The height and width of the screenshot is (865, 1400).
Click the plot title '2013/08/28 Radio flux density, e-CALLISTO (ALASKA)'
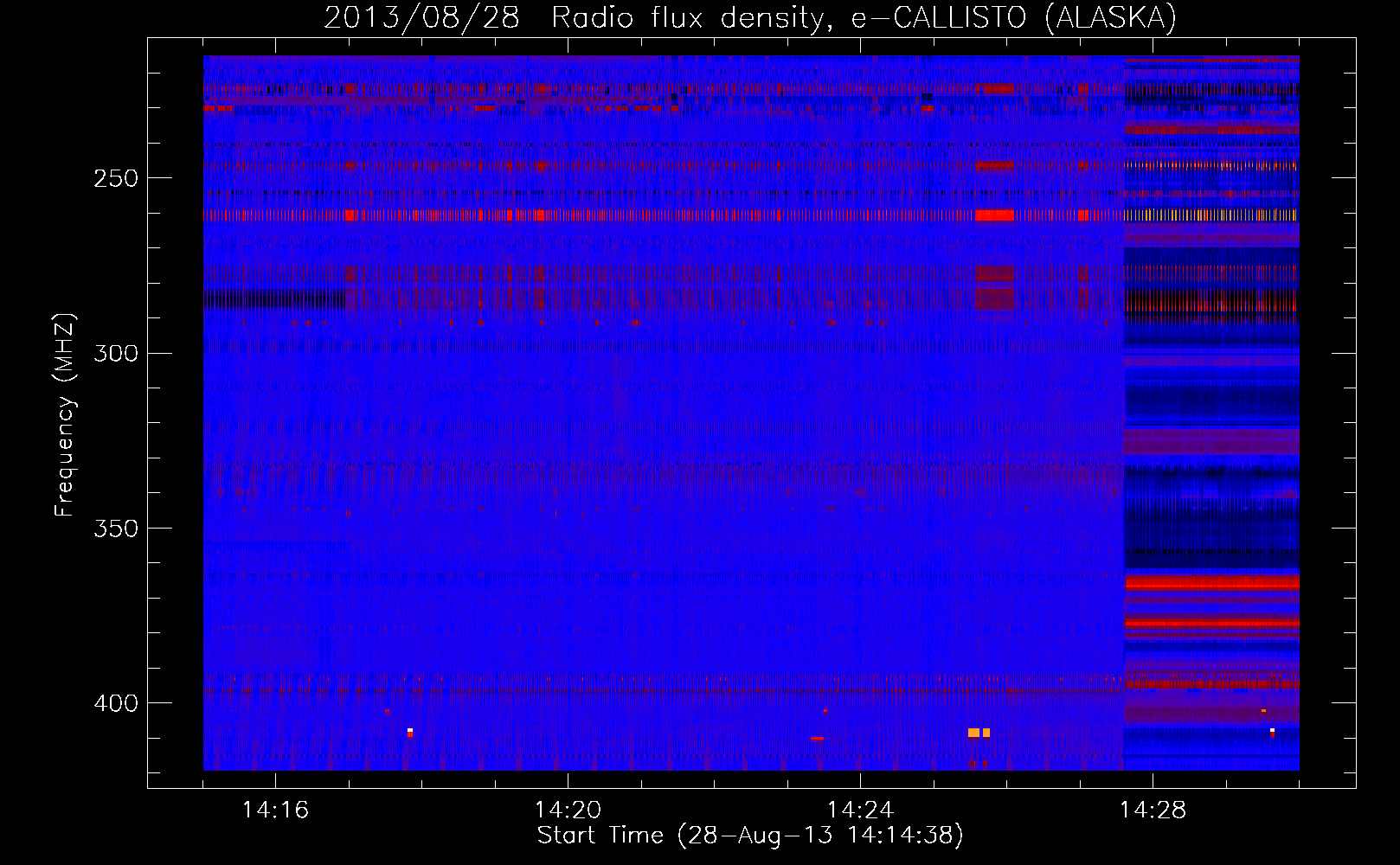pyautogui.click(x=750, y=18)
